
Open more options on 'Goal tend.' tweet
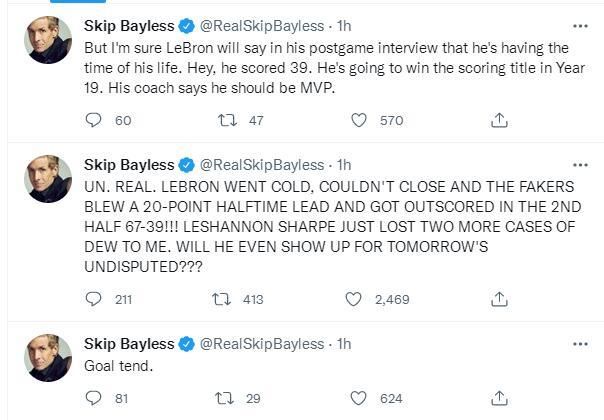tap(579, 343)
